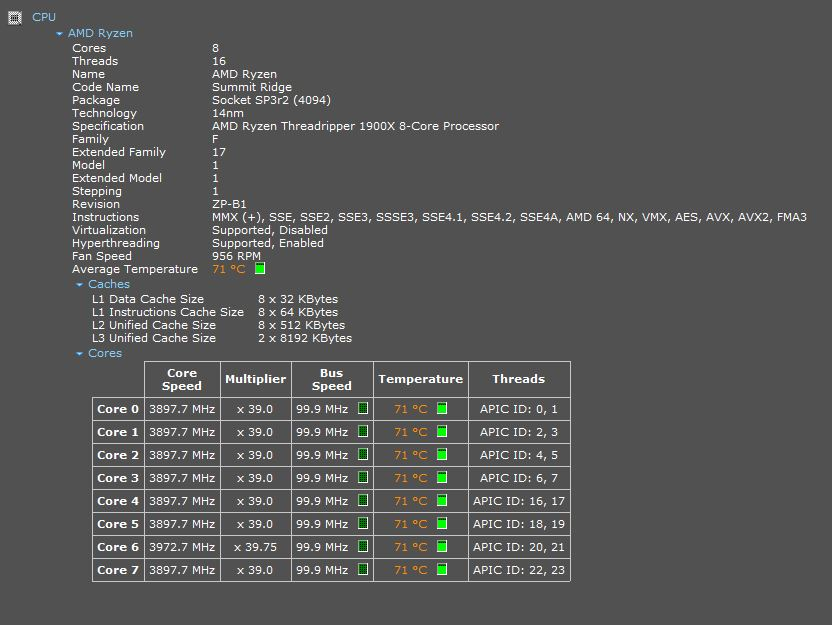Viewport: 832px width, 625px height.
Task: Click the Core 3 temperature 71 °C value
Action: point(411,478)
